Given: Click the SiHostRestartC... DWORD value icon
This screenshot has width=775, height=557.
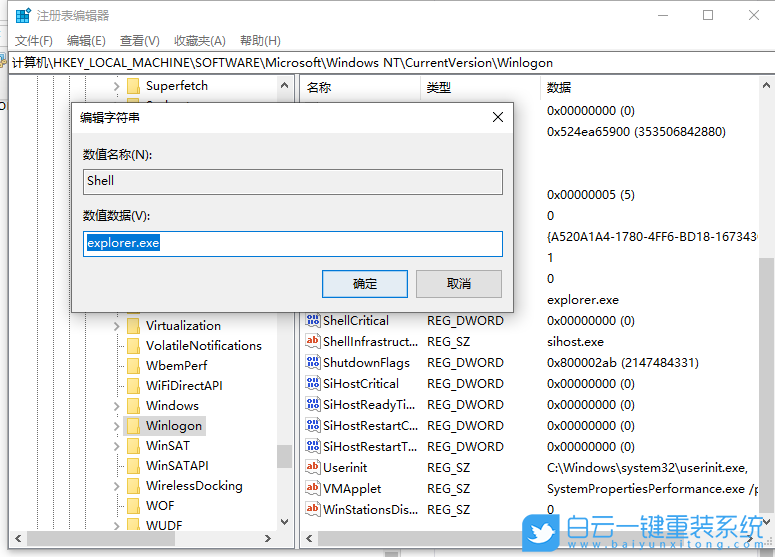Looking at the screenshot, I should 312,425.
